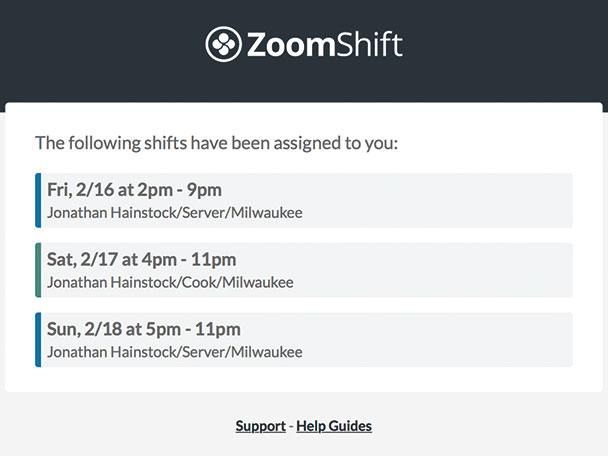Viewport: 608px width, 456px height.
Task: Open the Help Guides link
Action: [x=334, y=426]
